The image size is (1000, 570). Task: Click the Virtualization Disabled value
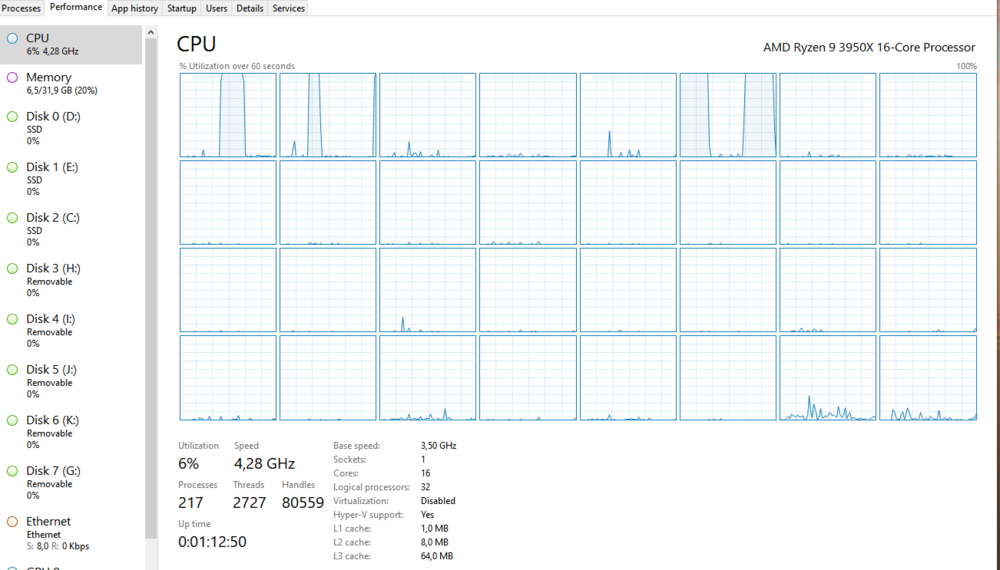pos(438,501)
